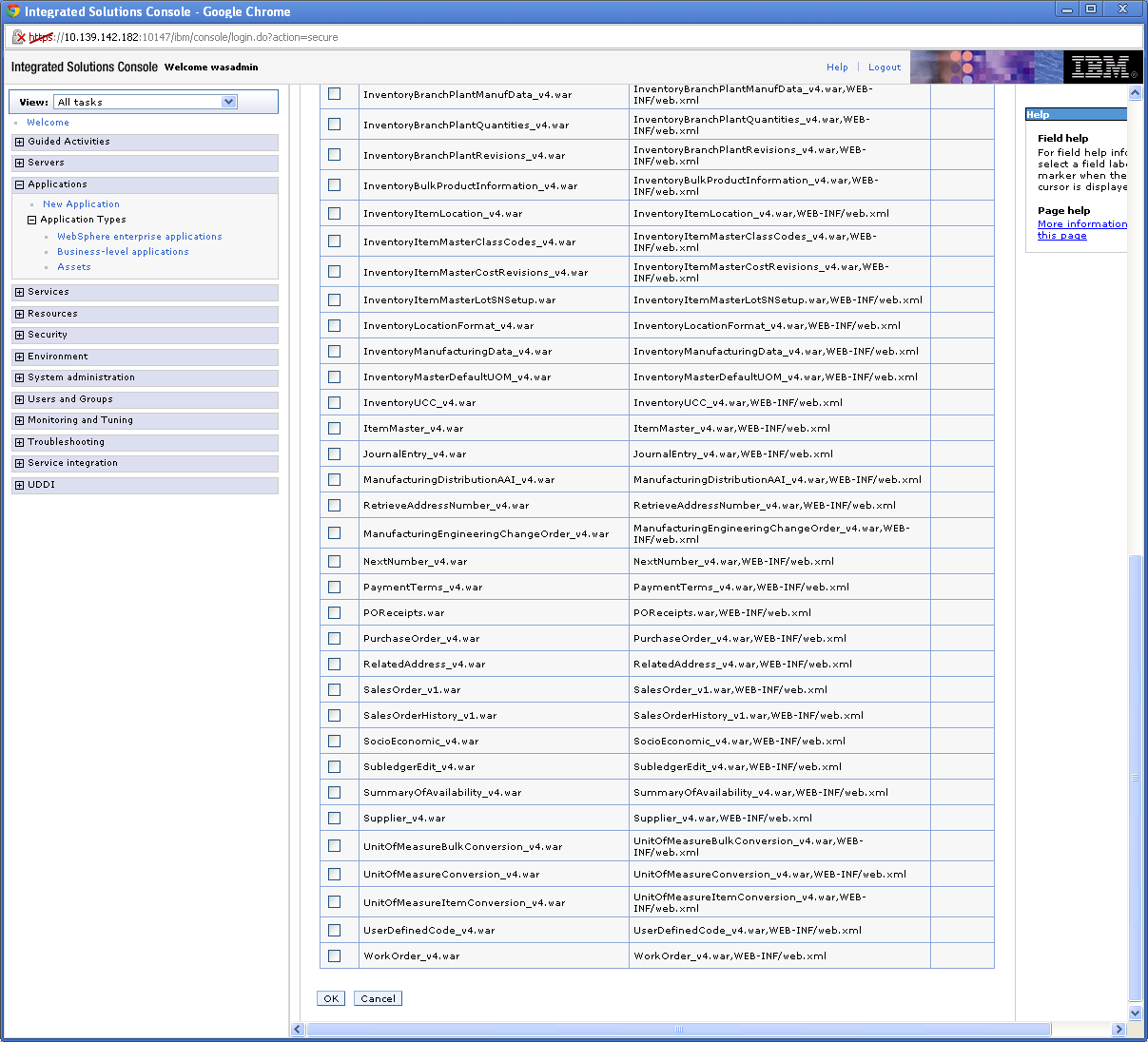The image size is (1148, 1042).
Task: Expand the System administration section
Action: click(x=19, y=377)
